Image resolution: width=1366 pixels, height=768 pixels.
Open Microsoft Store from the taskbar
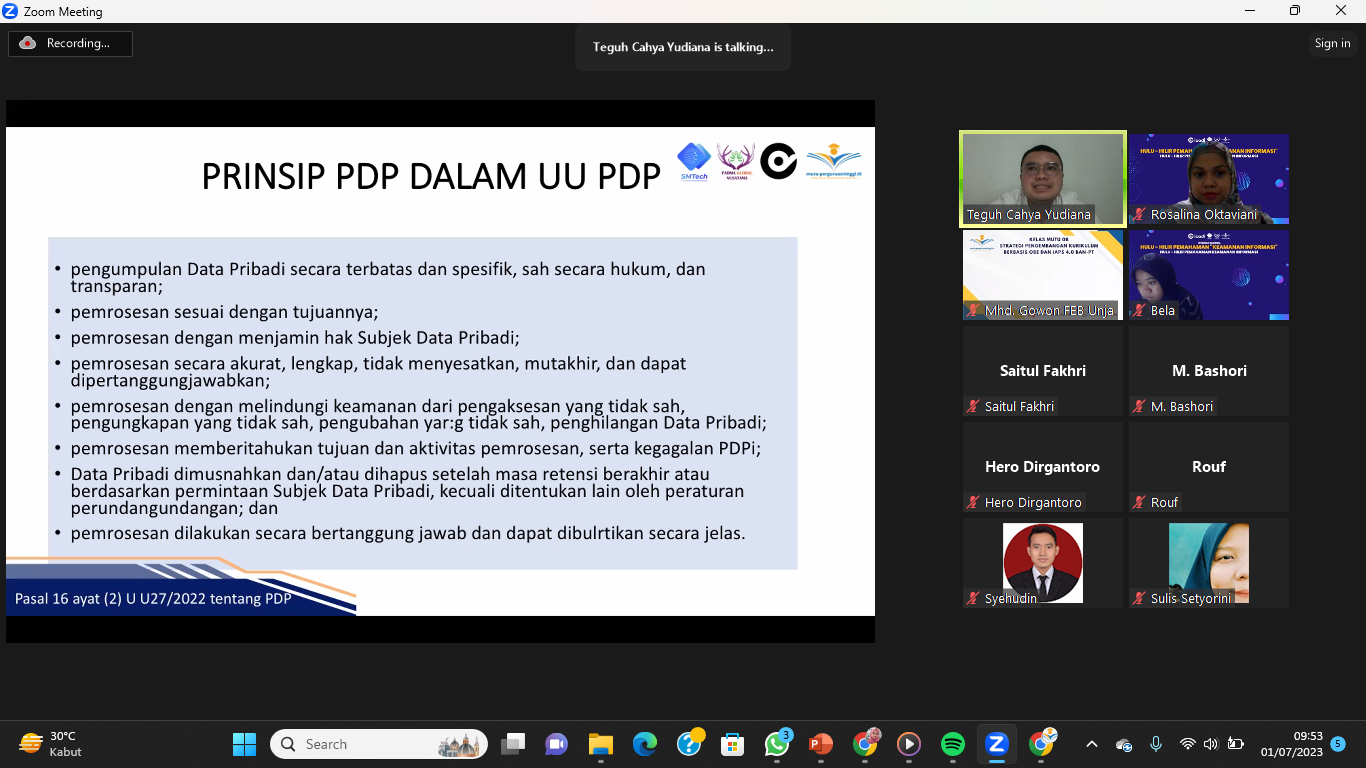733,744
